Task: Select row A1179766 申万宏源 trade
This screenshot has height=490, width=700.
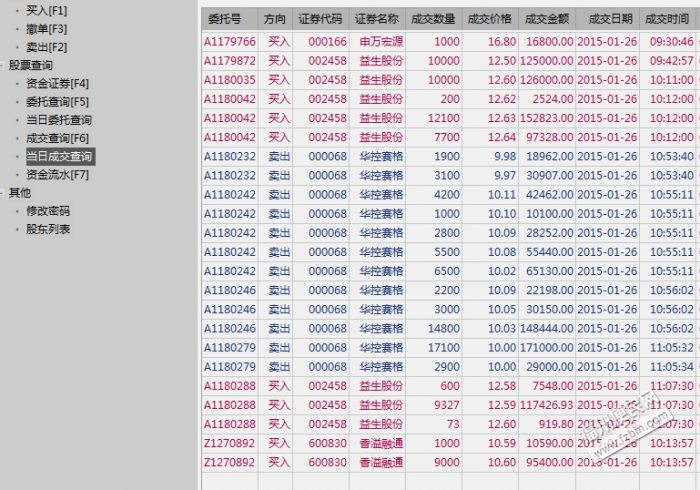Action: pyautogui.click(x=448, y=42)
